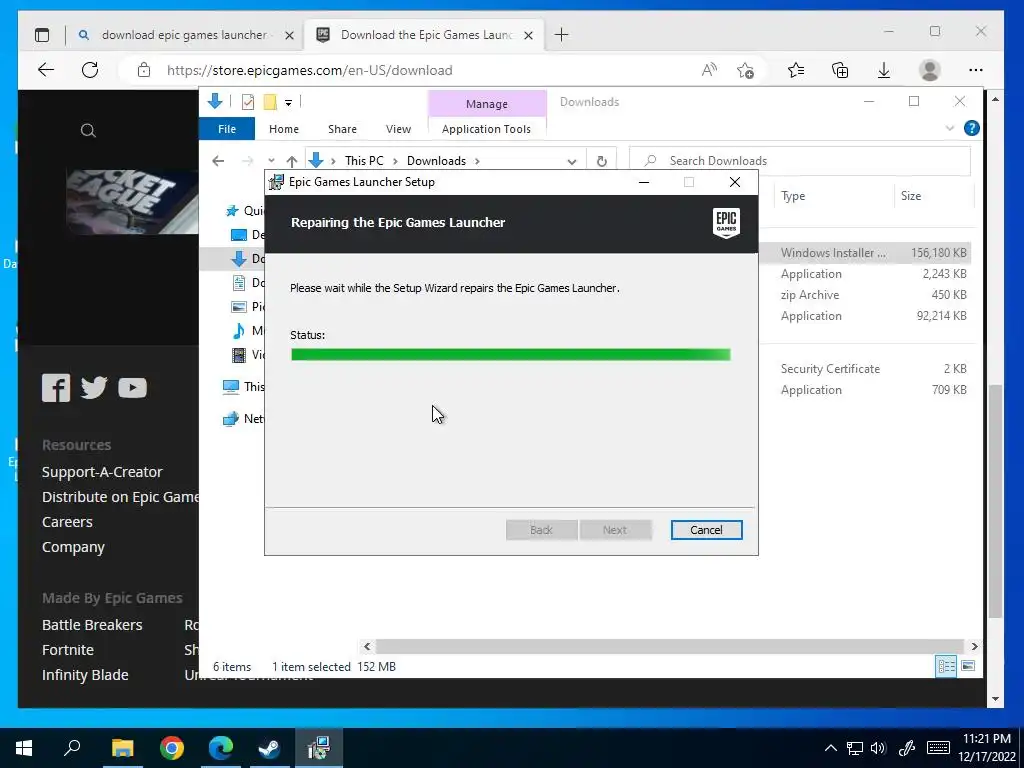Refresh the Epic Games store page
The width and height of the screenshot is (1024, 768).
click(x=90, y=70)
